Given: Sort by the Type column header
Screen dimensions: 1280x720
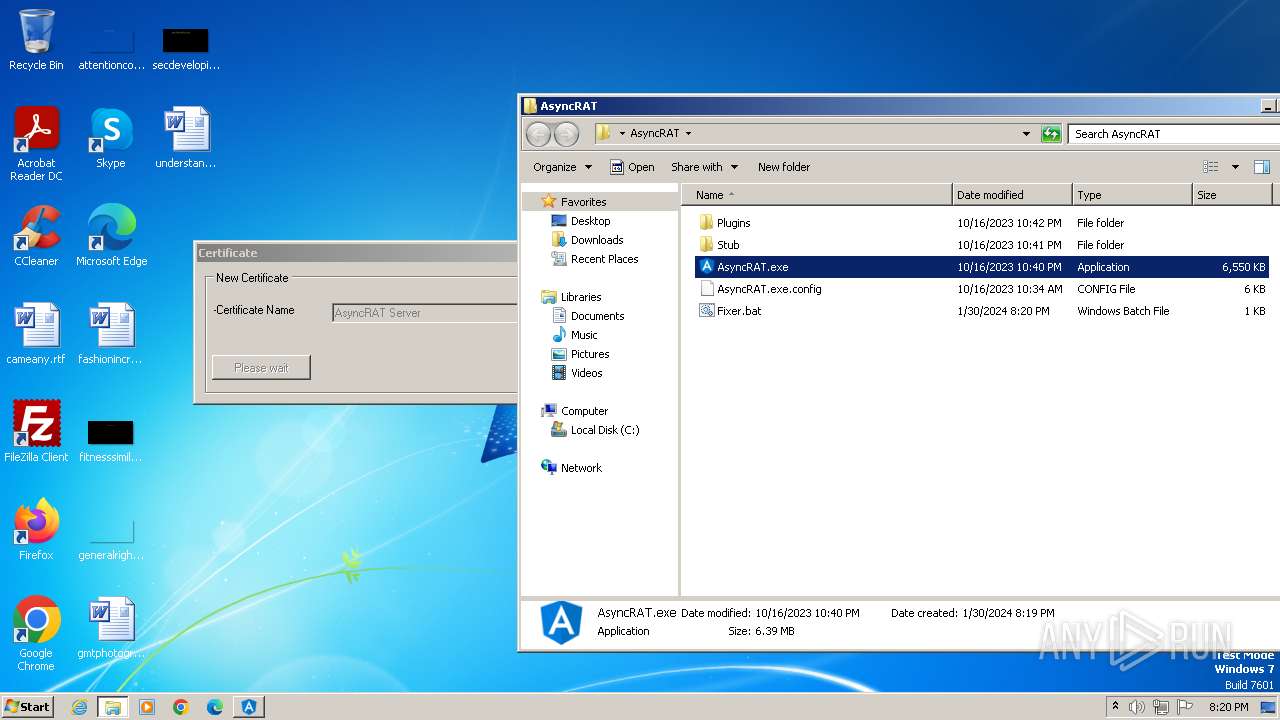Looking at the screenshot, I should 1132,195.
